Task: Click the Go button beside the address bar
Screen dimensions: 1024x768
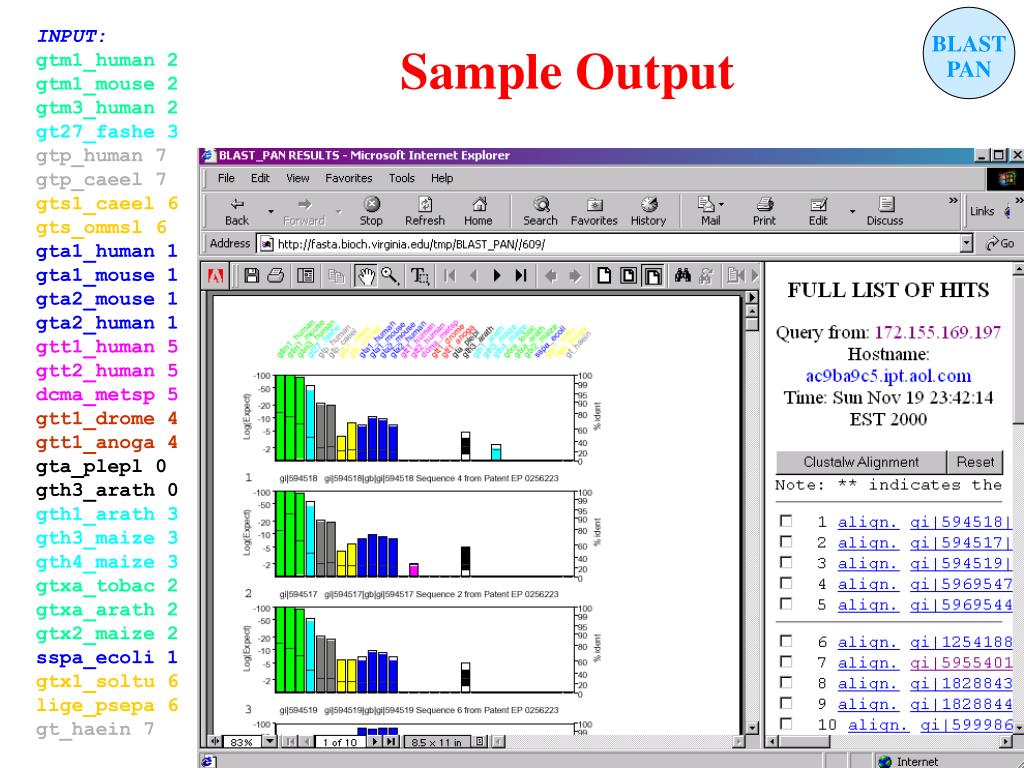Action: point(1000,244)
